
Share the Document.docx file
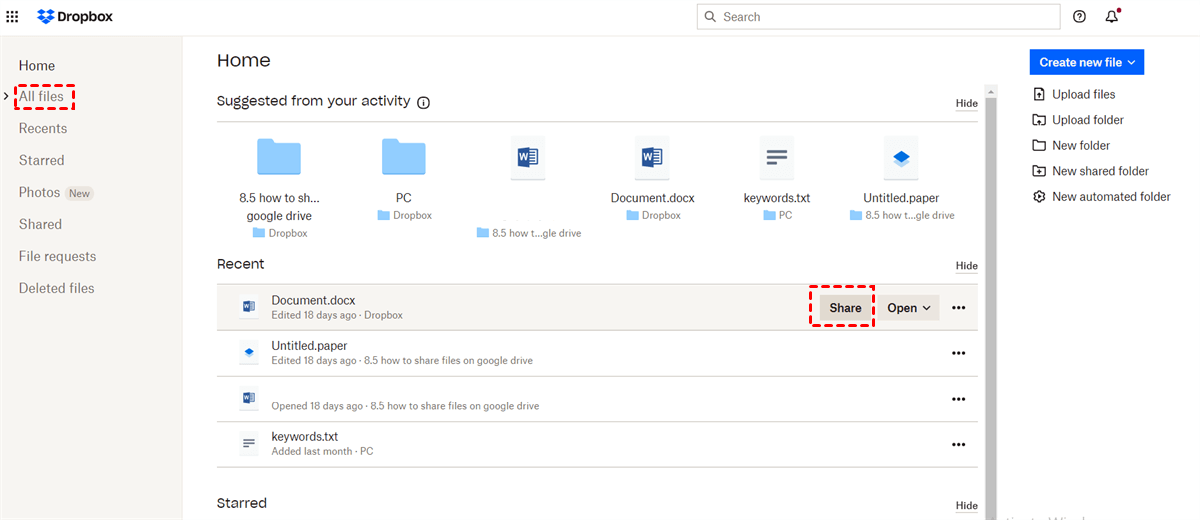point(845,308)
